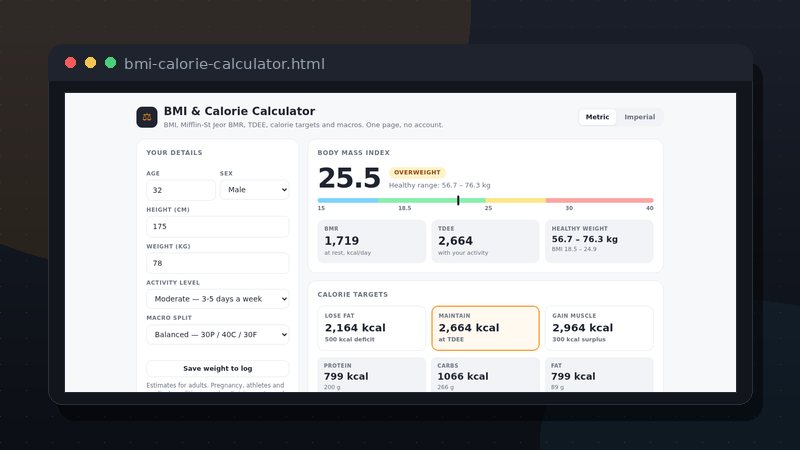The height and width of the screenshot is (450, 800).
Task: Click the green healthy segment of BMI bar
Action: 432,201
